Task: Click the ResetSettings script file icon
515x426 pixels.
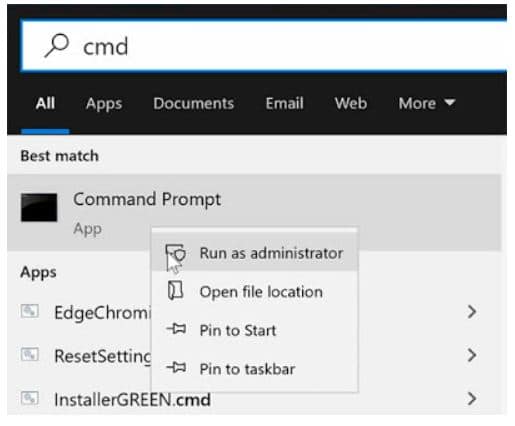Action: [x=30, y=354]
